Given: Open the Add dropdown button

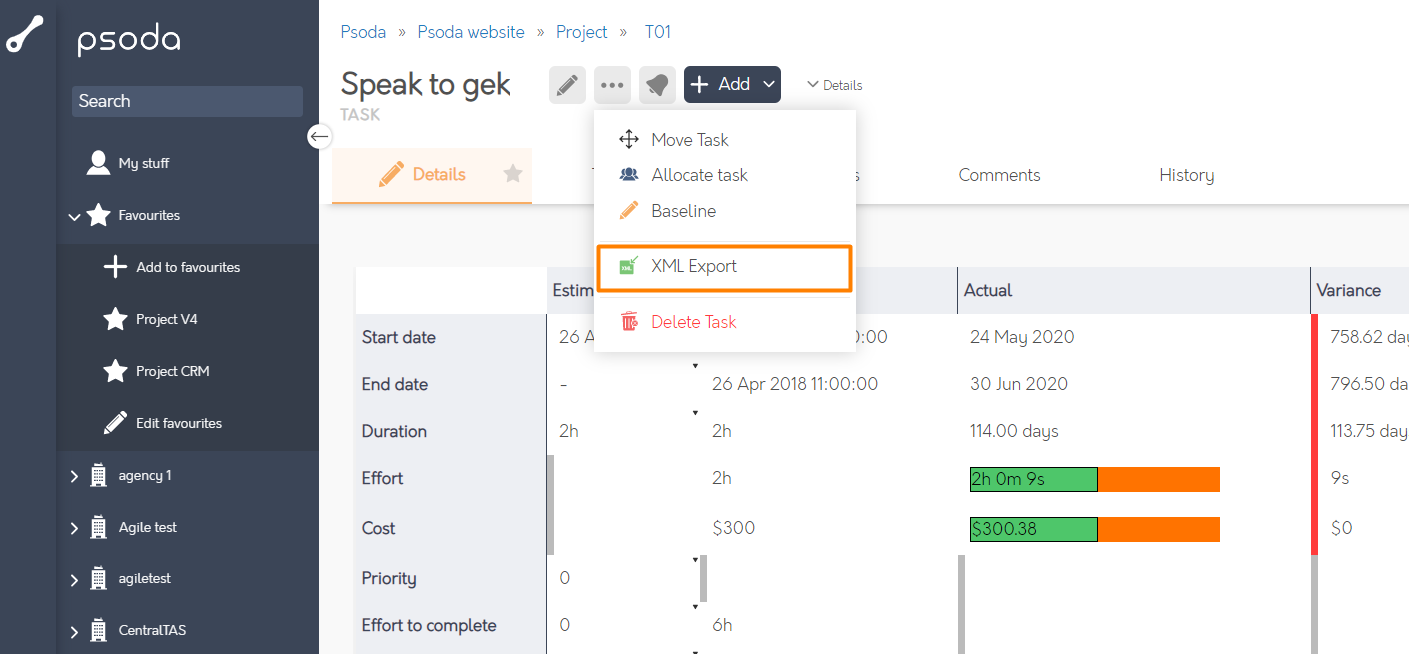Looking at the screenshot, I should (x=732, y=85).
